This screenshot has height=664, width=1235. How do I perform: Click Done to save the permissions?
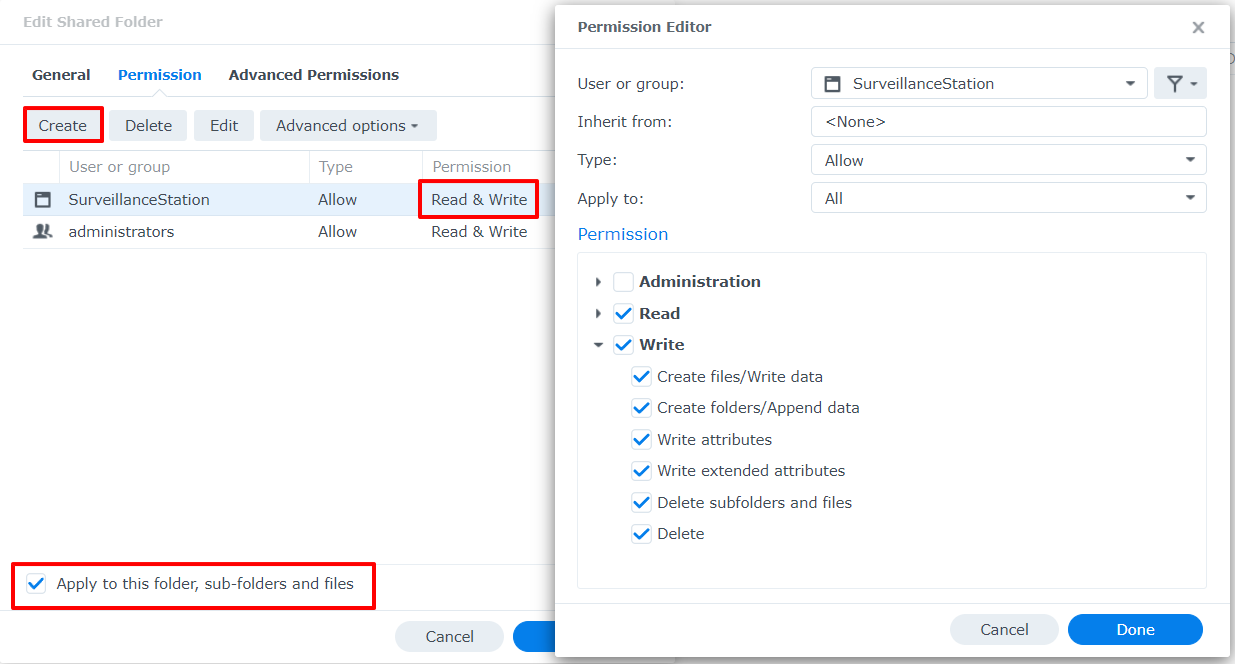(x=1134, y=629)
